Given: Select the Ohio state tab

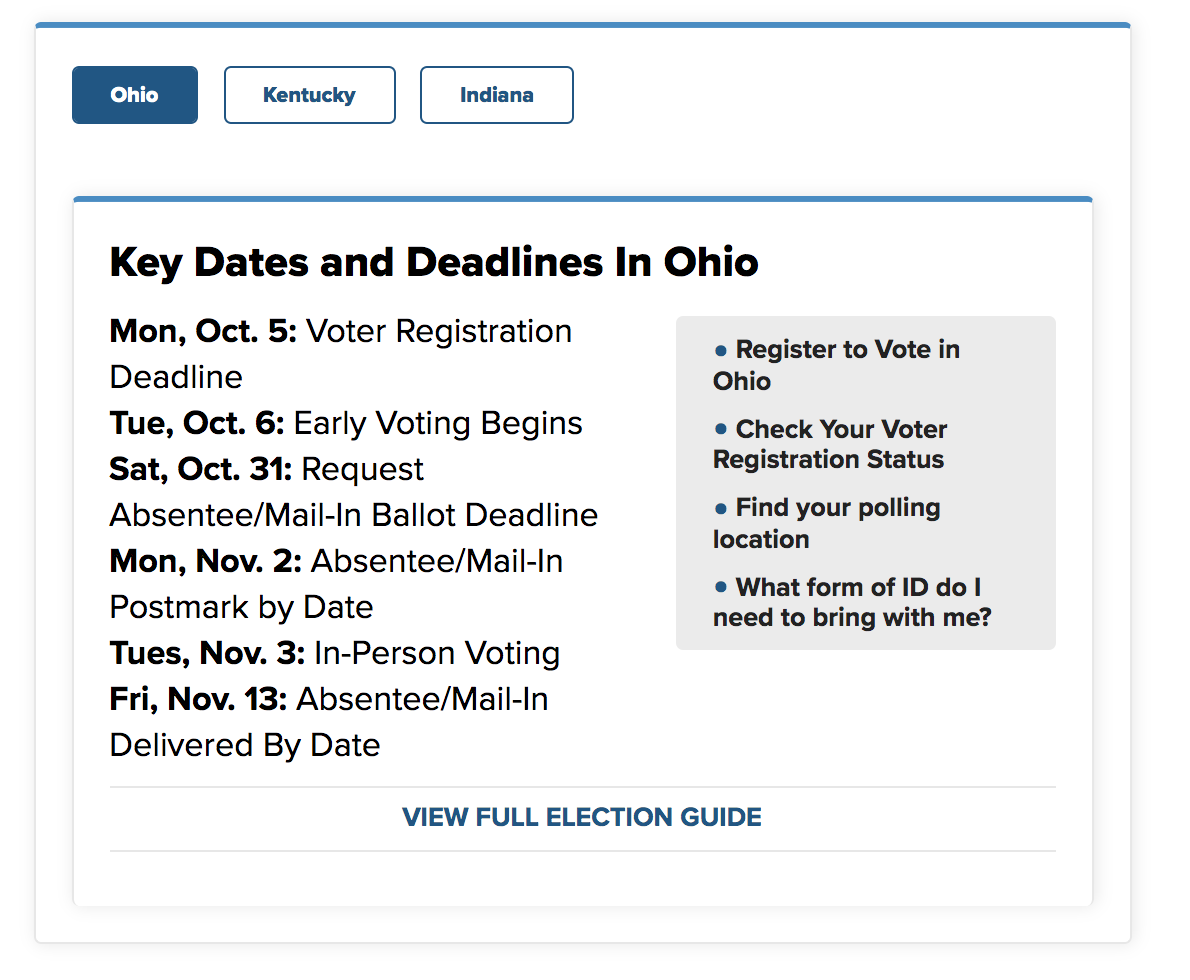Looking at the screenshot, I should 135,95.
